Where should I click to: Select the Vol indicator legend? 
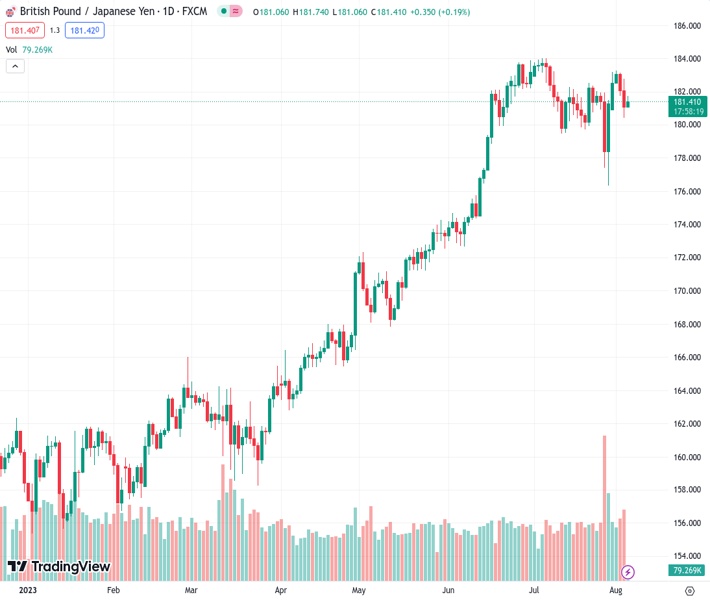tap(12, 49)
